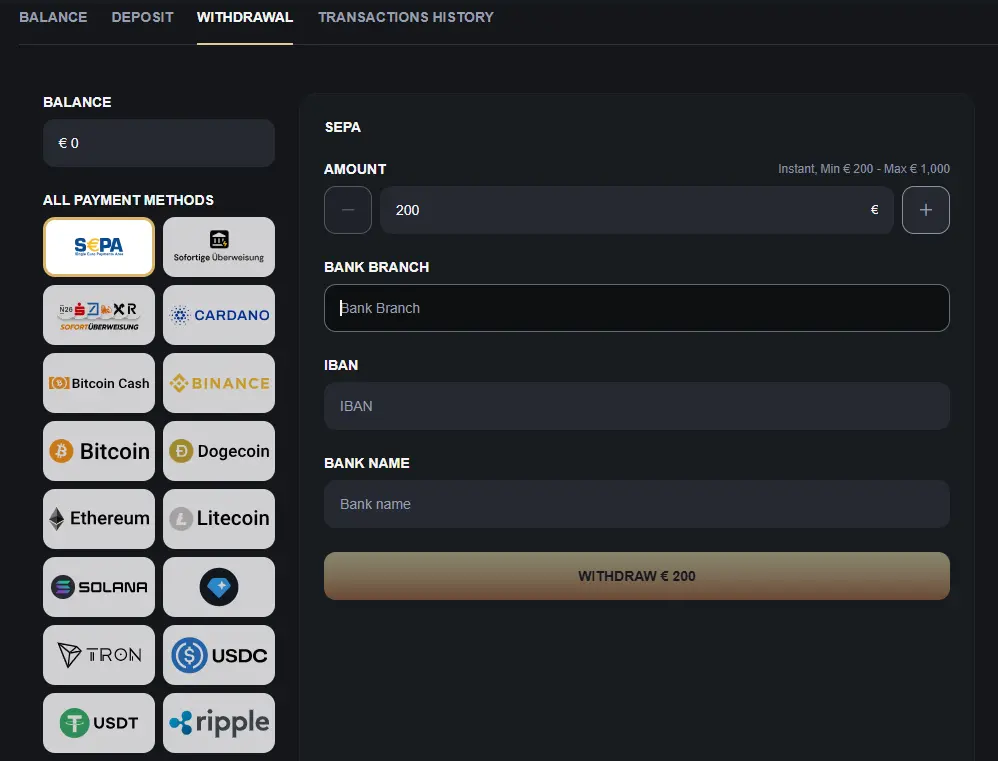Screen dimensions: 998x761
Task: Choose the Tron payment method
Action: [99, 655]
